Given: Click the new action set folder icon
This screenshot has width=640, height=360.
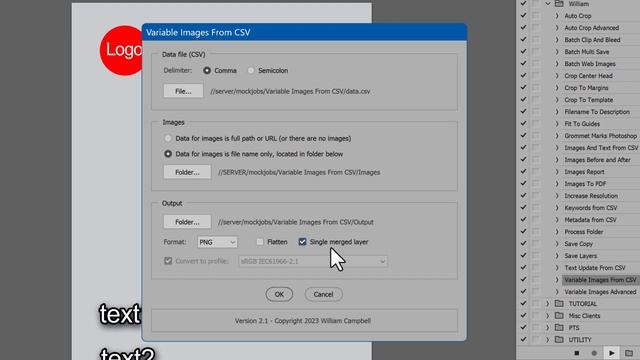Looking at the screenshot, I should 629,353.
